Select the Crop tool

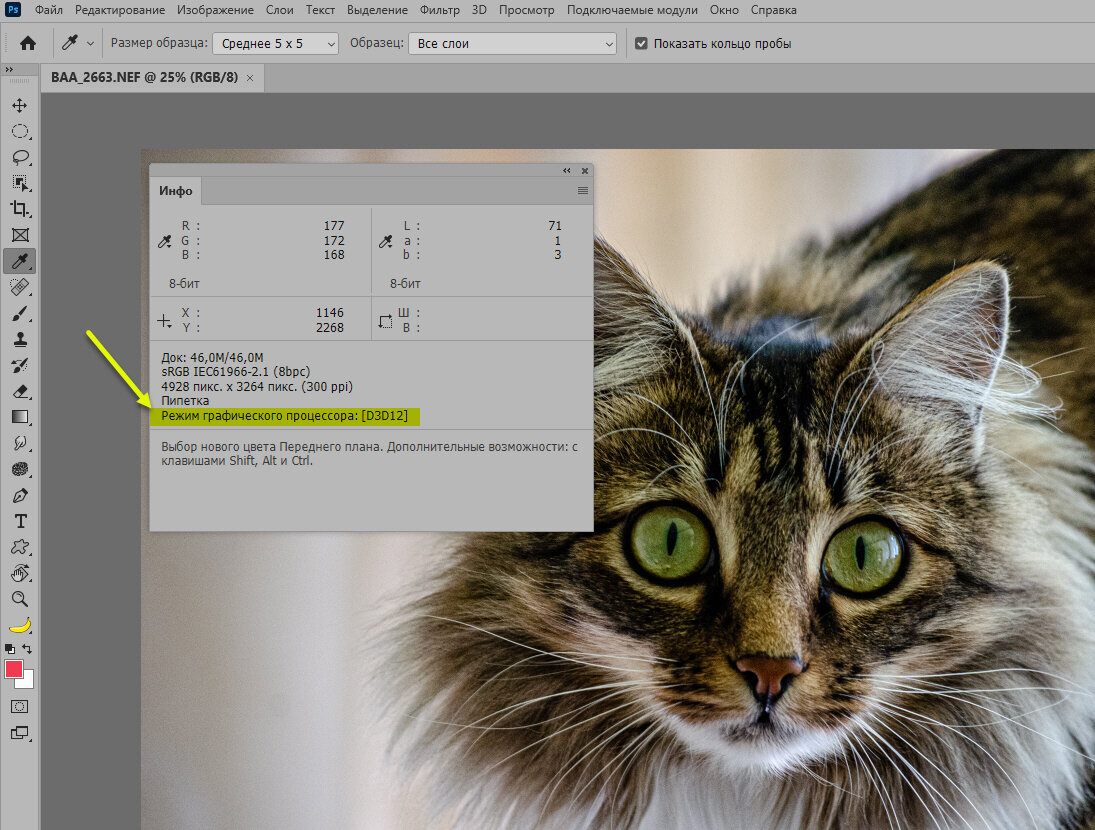(20, 209)
